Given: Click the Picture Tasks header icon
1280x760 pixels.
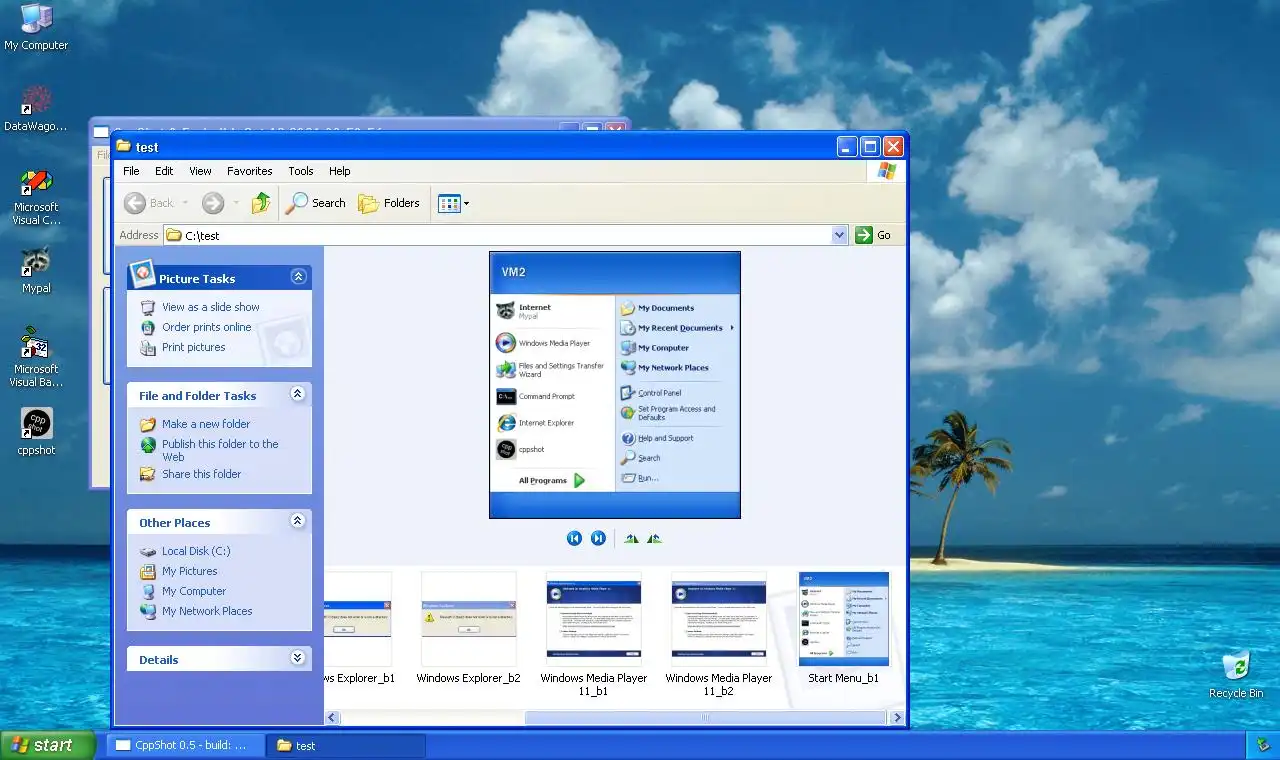Looking at the screenshot, I should tap(142, 273).
